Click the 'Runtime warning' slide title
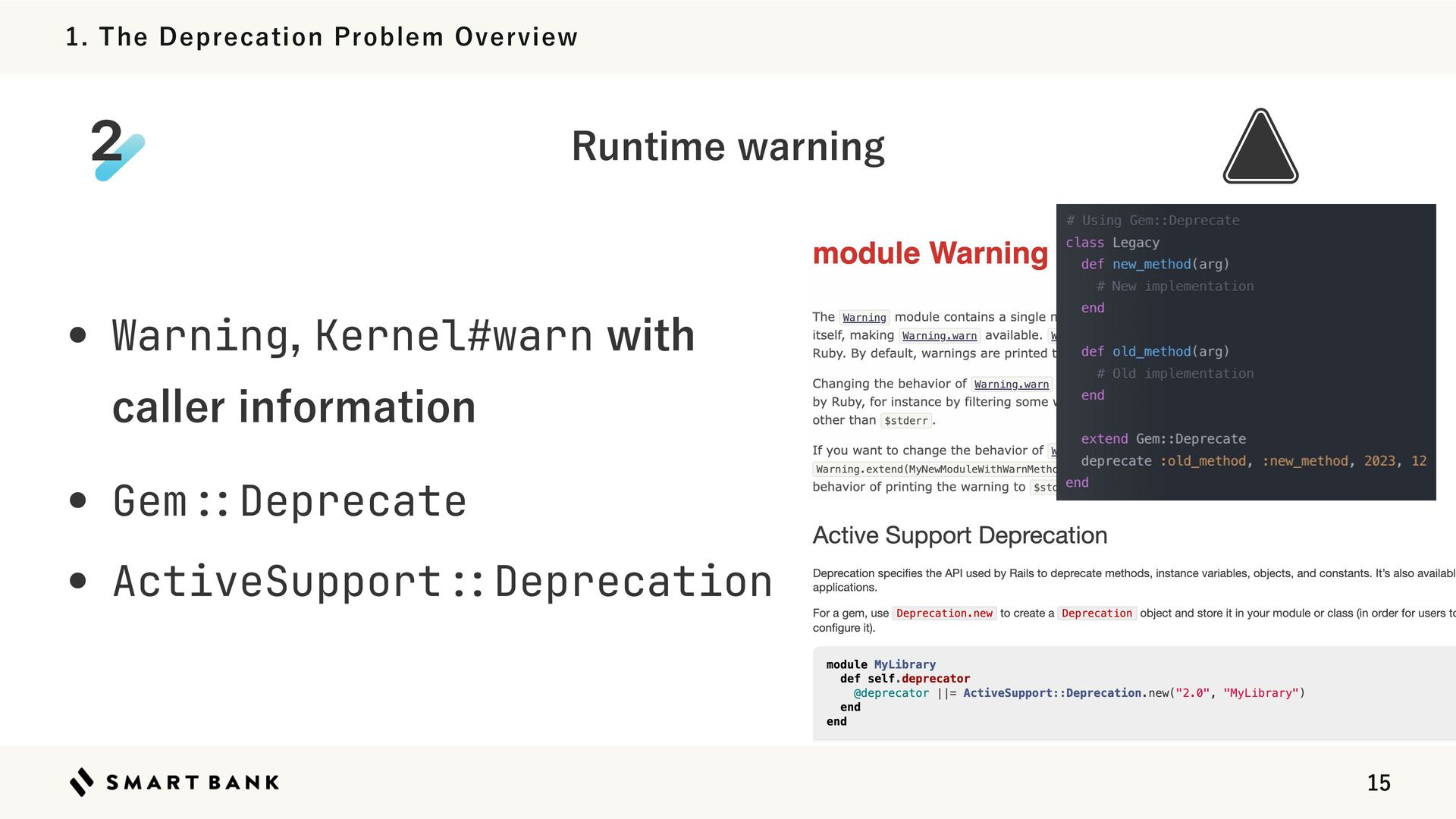 coord(727,146)
